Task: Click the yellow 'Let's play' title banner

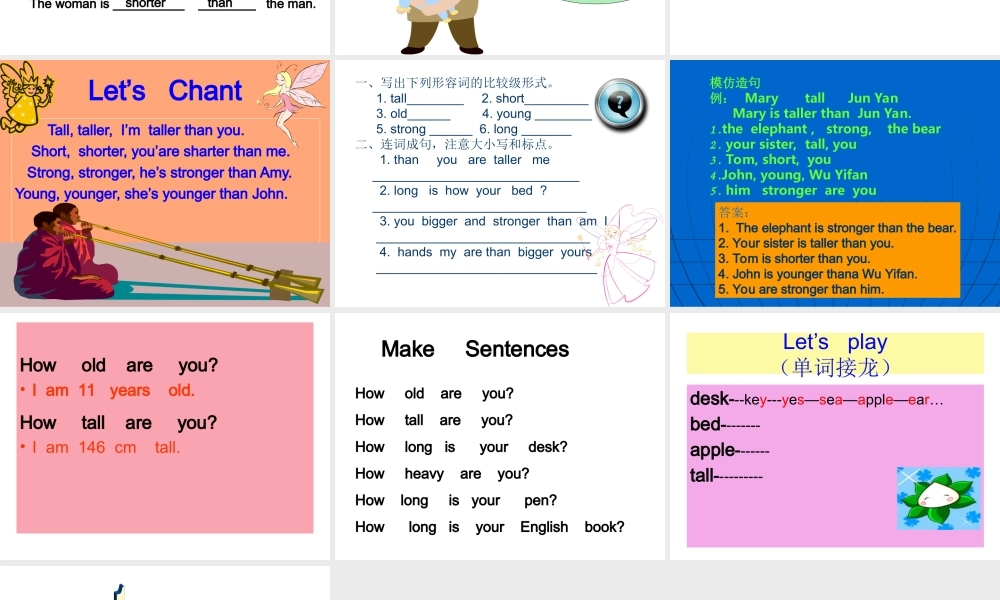Action: coord(834,353)
